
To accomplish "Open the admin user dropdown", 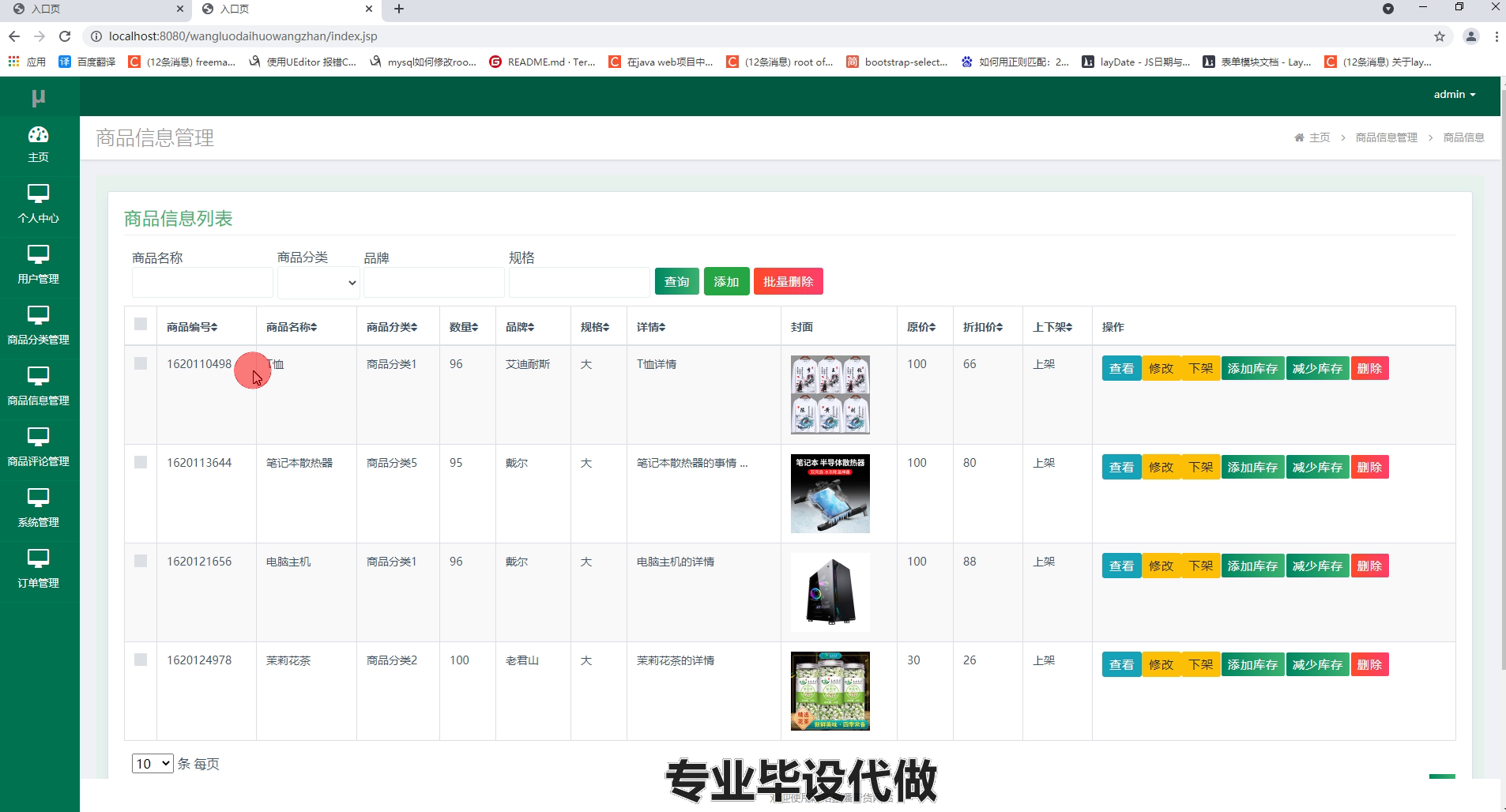I will 1455,94.
